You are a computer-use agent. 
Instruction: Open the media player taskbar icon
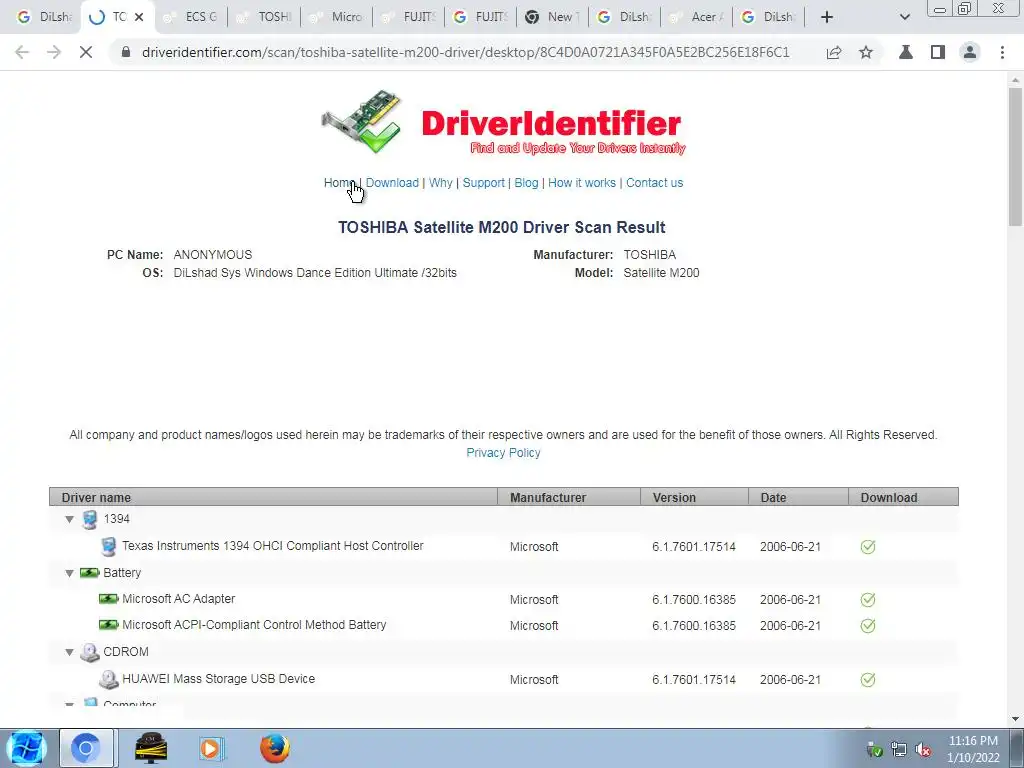[211, 748]
